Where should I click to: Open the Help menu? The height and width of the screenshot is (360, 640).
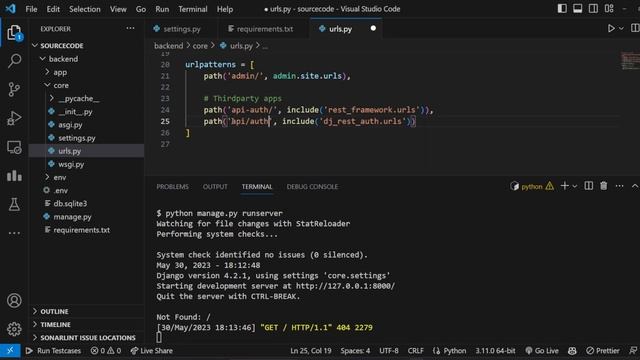[x=225, y=9]
